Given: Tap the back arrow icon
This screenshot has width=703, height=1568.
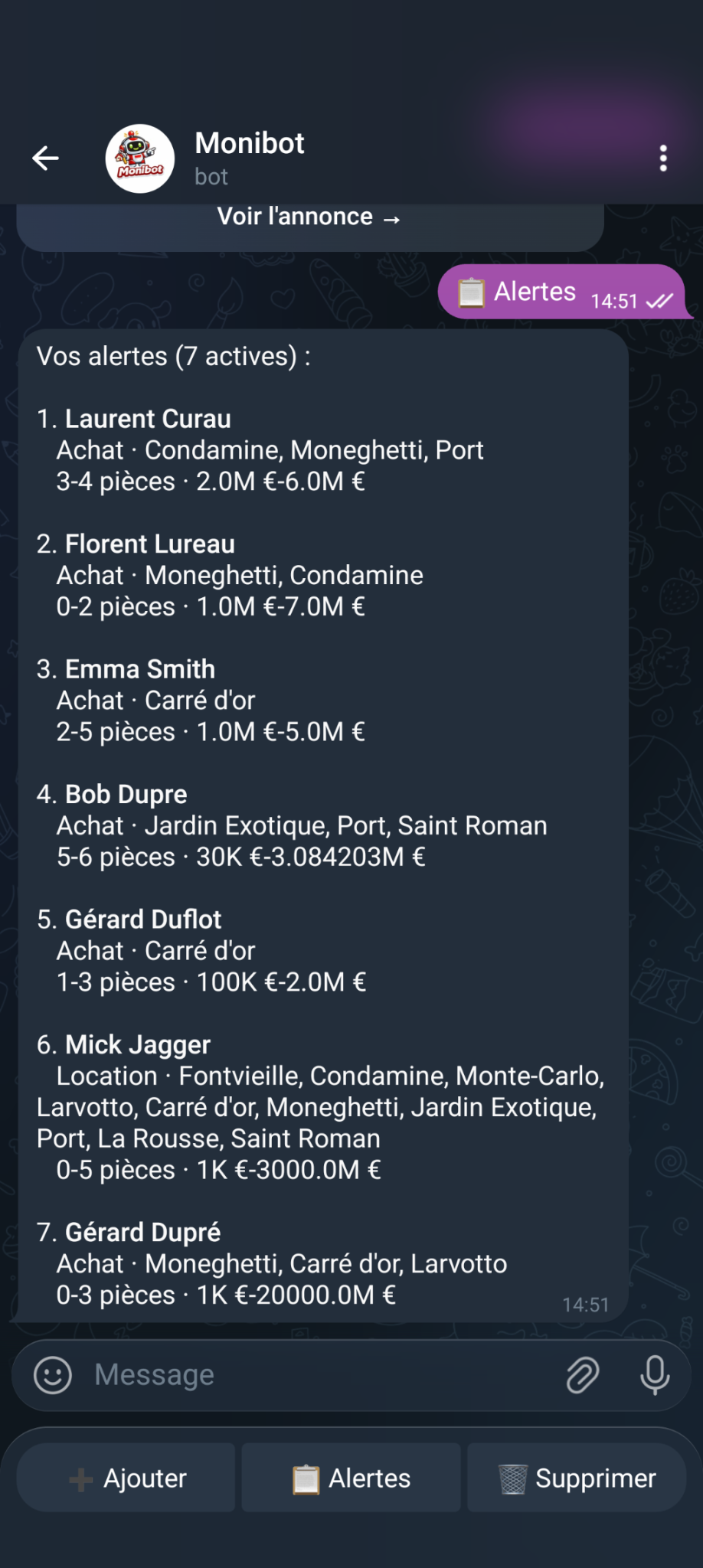Looking at the screenshot, I should coord(46,158).
